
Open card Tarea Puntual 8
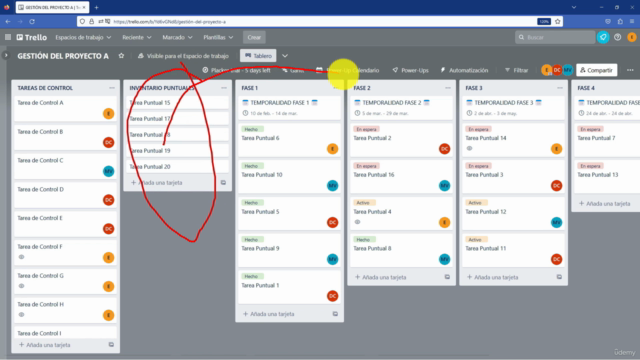pyautogui.click(x=401, y=250)
